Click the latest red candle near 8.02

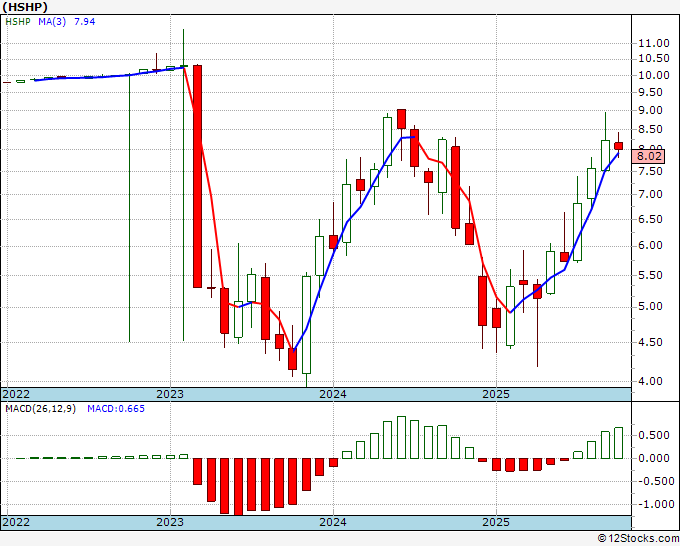click(x=618, y=146)
